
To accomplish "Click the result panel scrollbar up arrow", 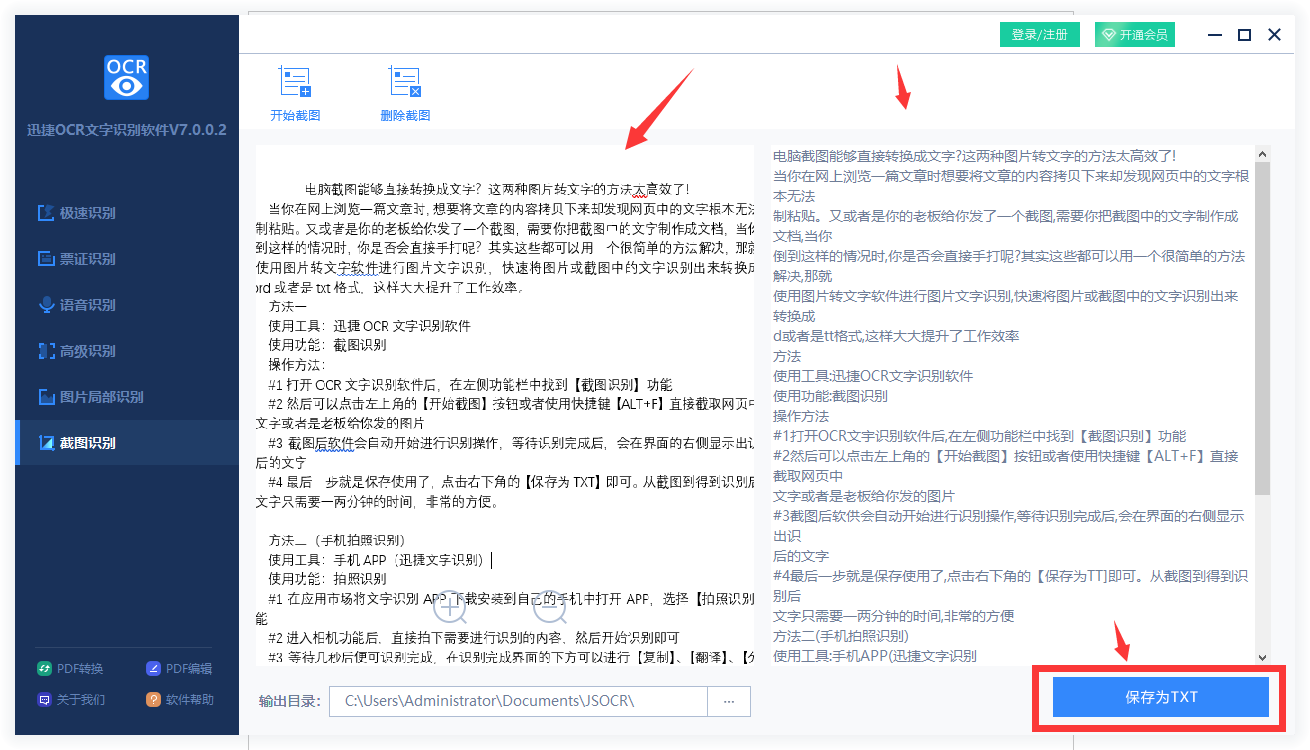I will click(1262, 155).
